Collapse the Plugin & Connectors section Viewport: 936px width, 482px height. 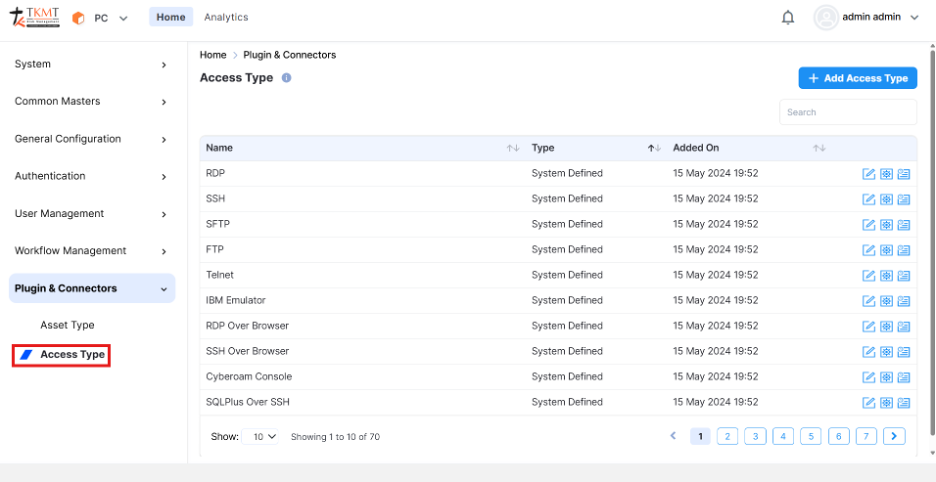point(92,288)
